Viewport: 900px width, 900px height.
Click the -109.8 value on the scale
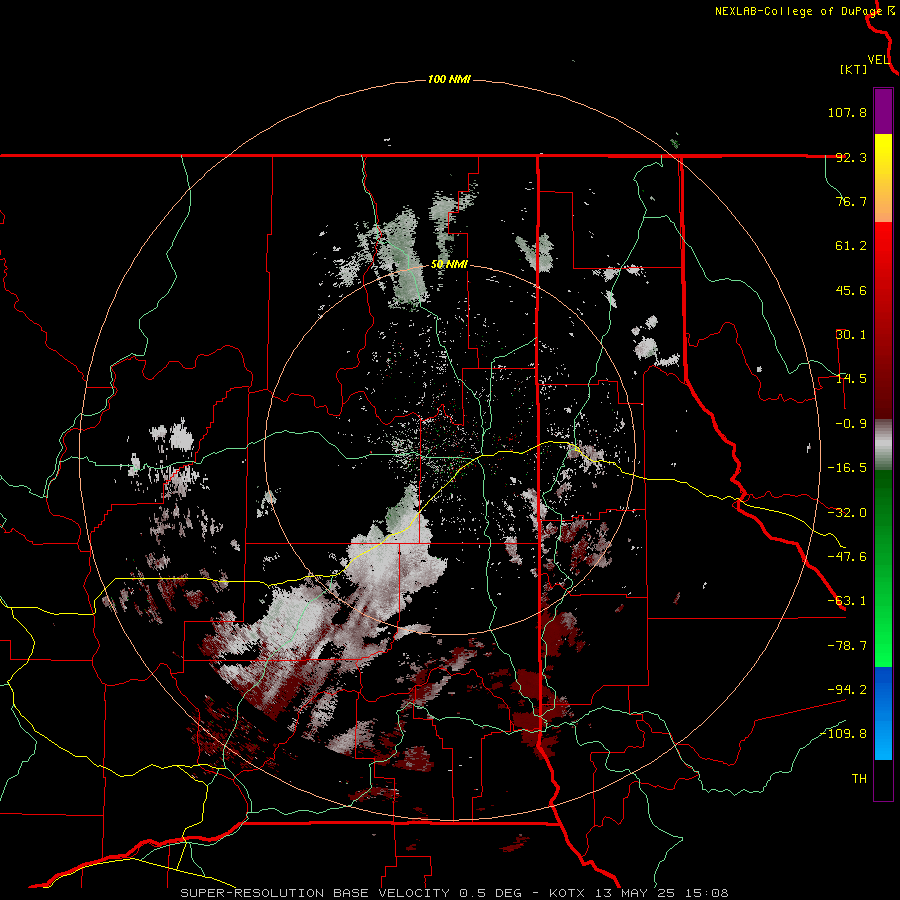tap(843, 734)
